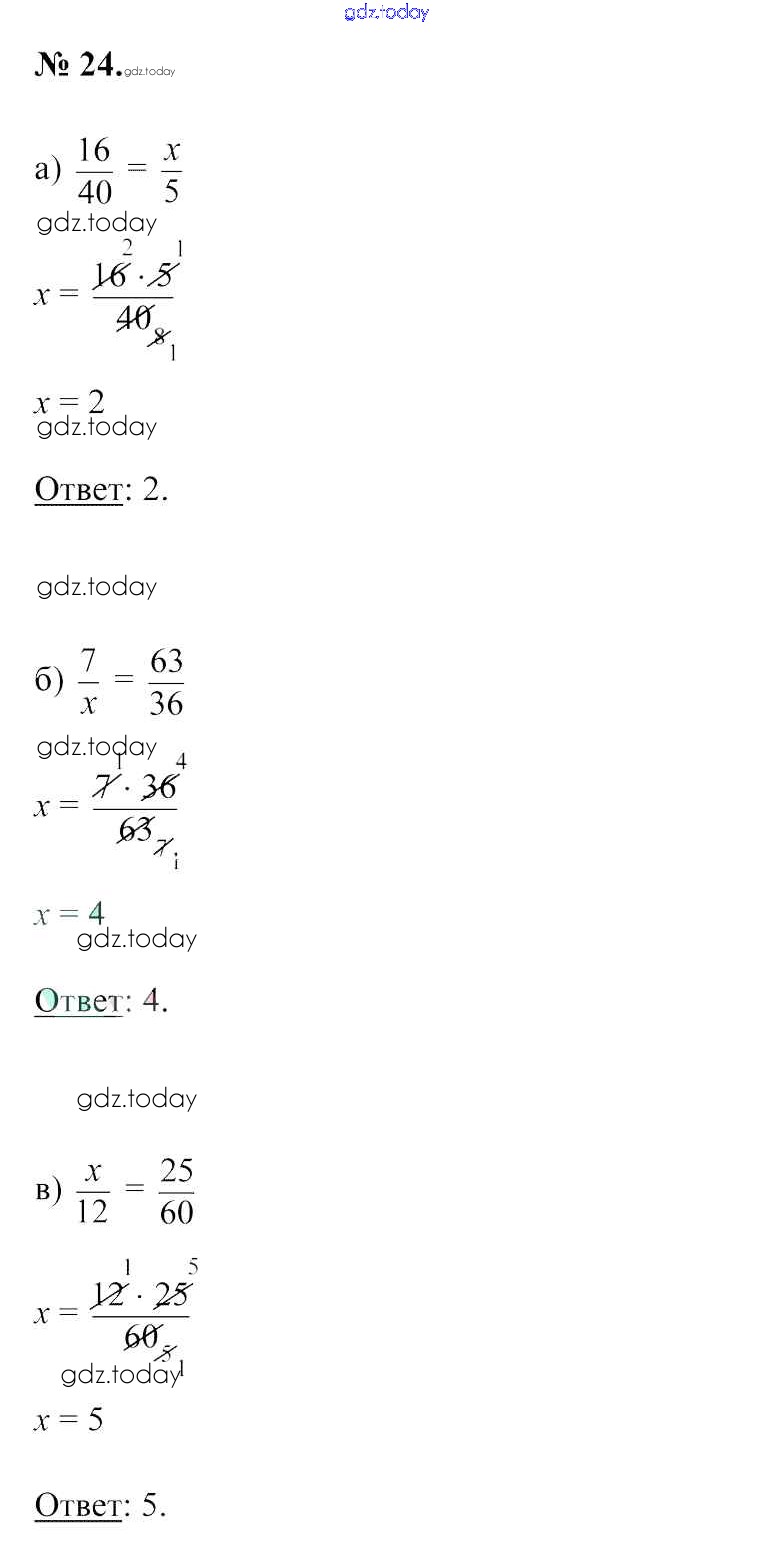This screenshot has height=1563, width=772.
Task: Select equation а) 16/40 = x/5
Action: 108,171
